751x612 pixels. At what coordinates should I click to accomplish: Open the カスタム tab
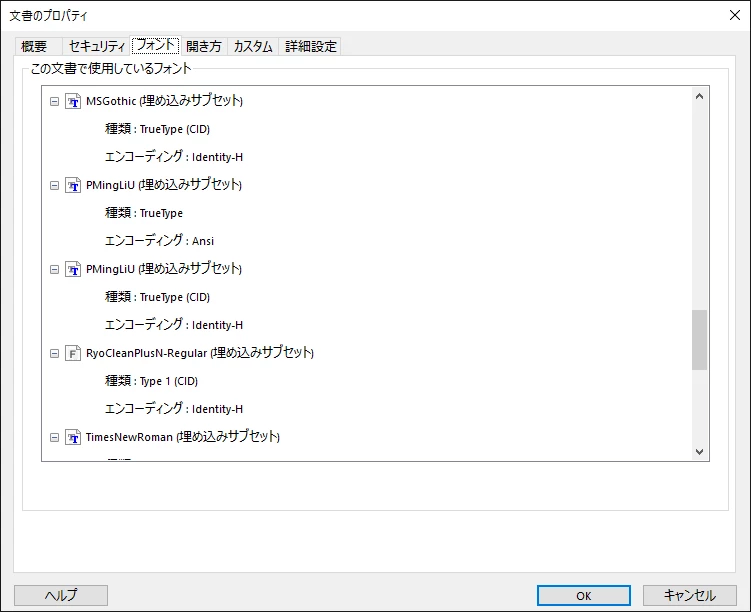click(253, 46)
